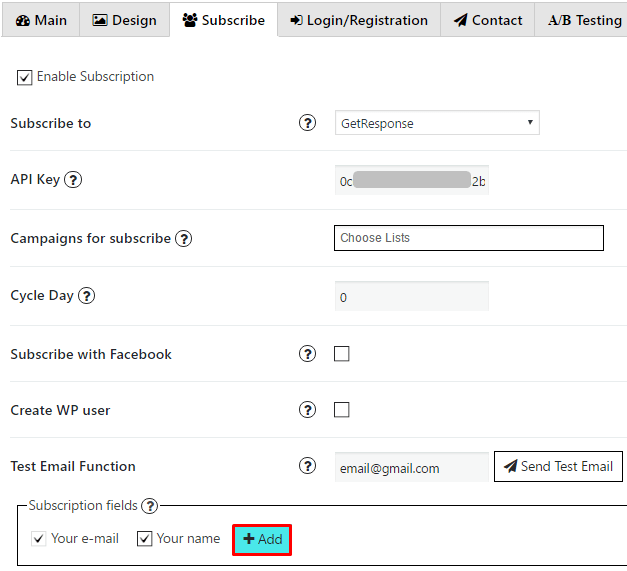Tick the Create WP user checkbox

pos(341,410)
